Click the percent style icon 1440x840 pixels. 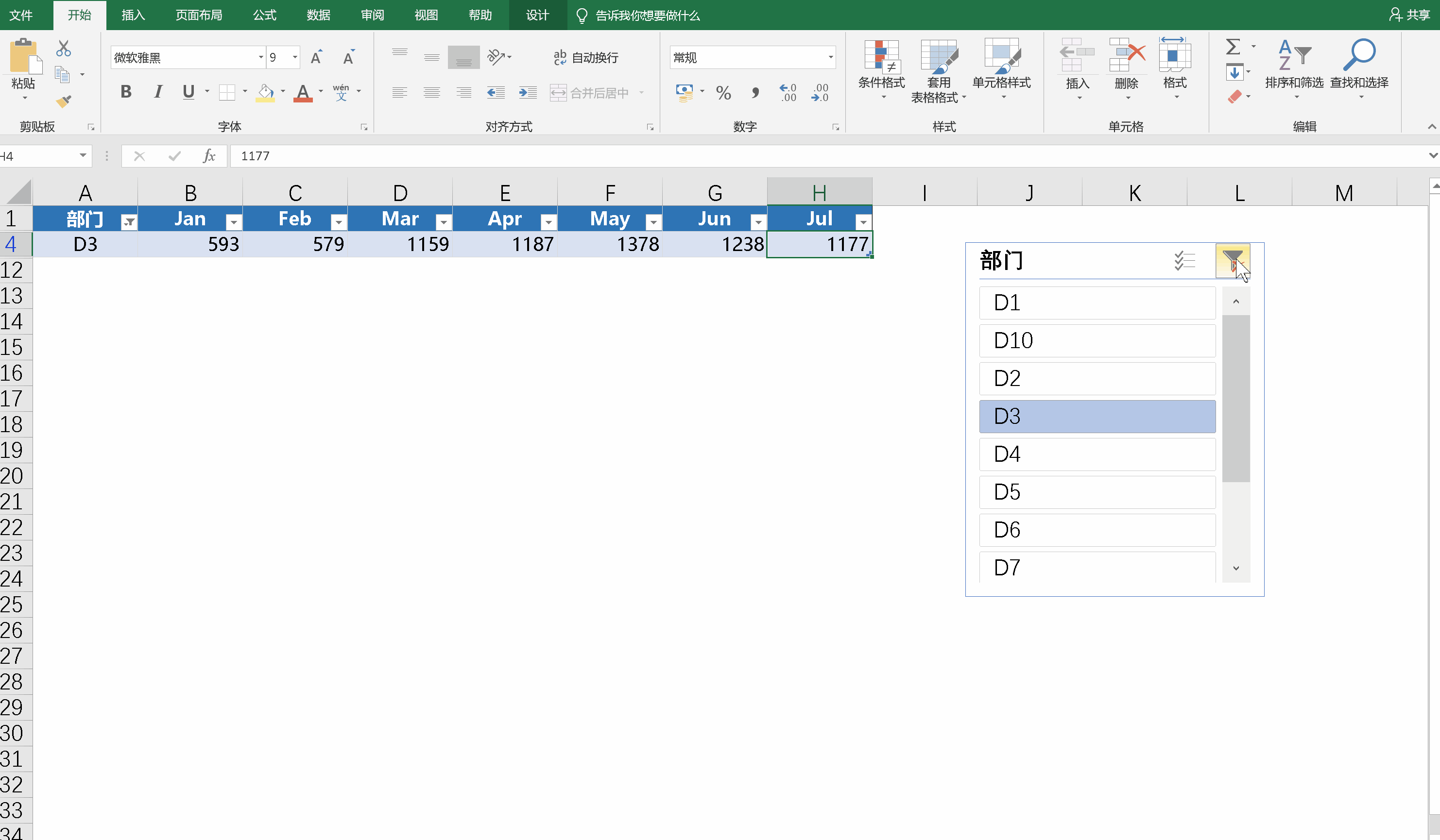point(723,92)
